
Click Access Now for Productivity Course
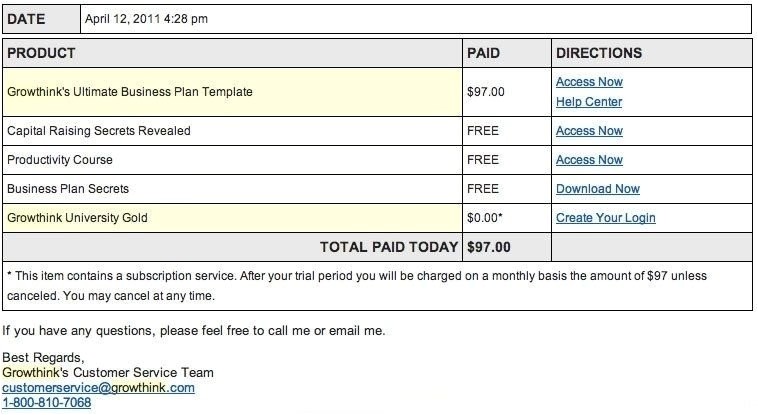(x=589, y=160)
